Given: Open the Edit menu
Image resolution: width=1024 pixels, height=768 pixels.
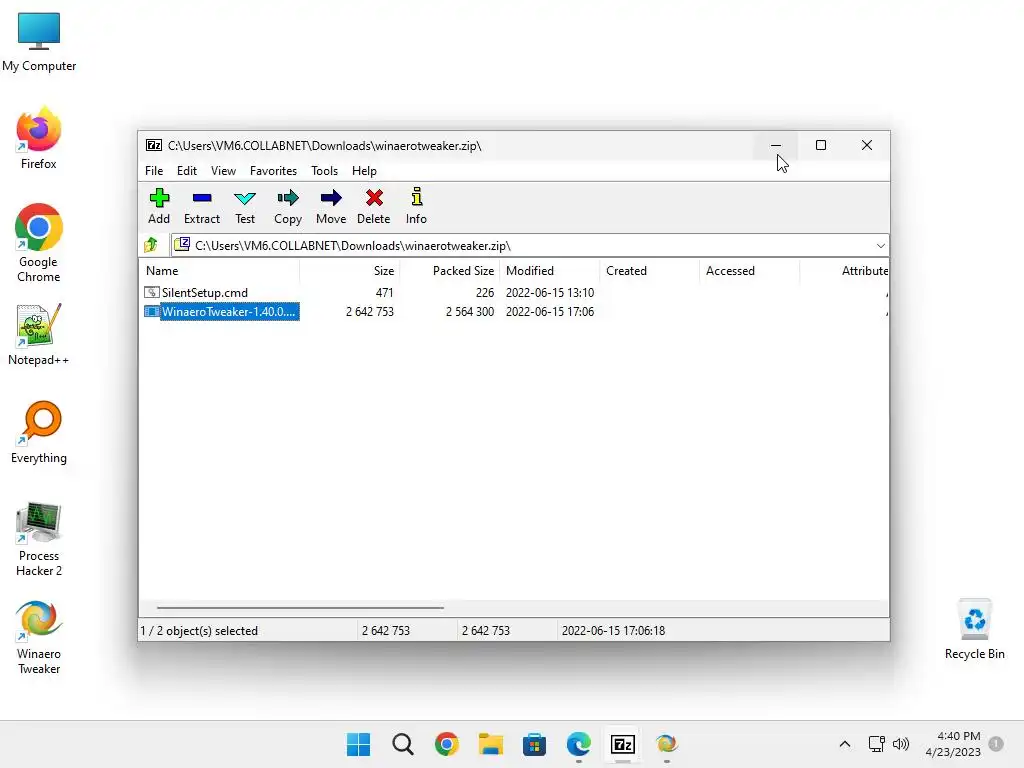Looking at the screenshot, I should [187, 170].
